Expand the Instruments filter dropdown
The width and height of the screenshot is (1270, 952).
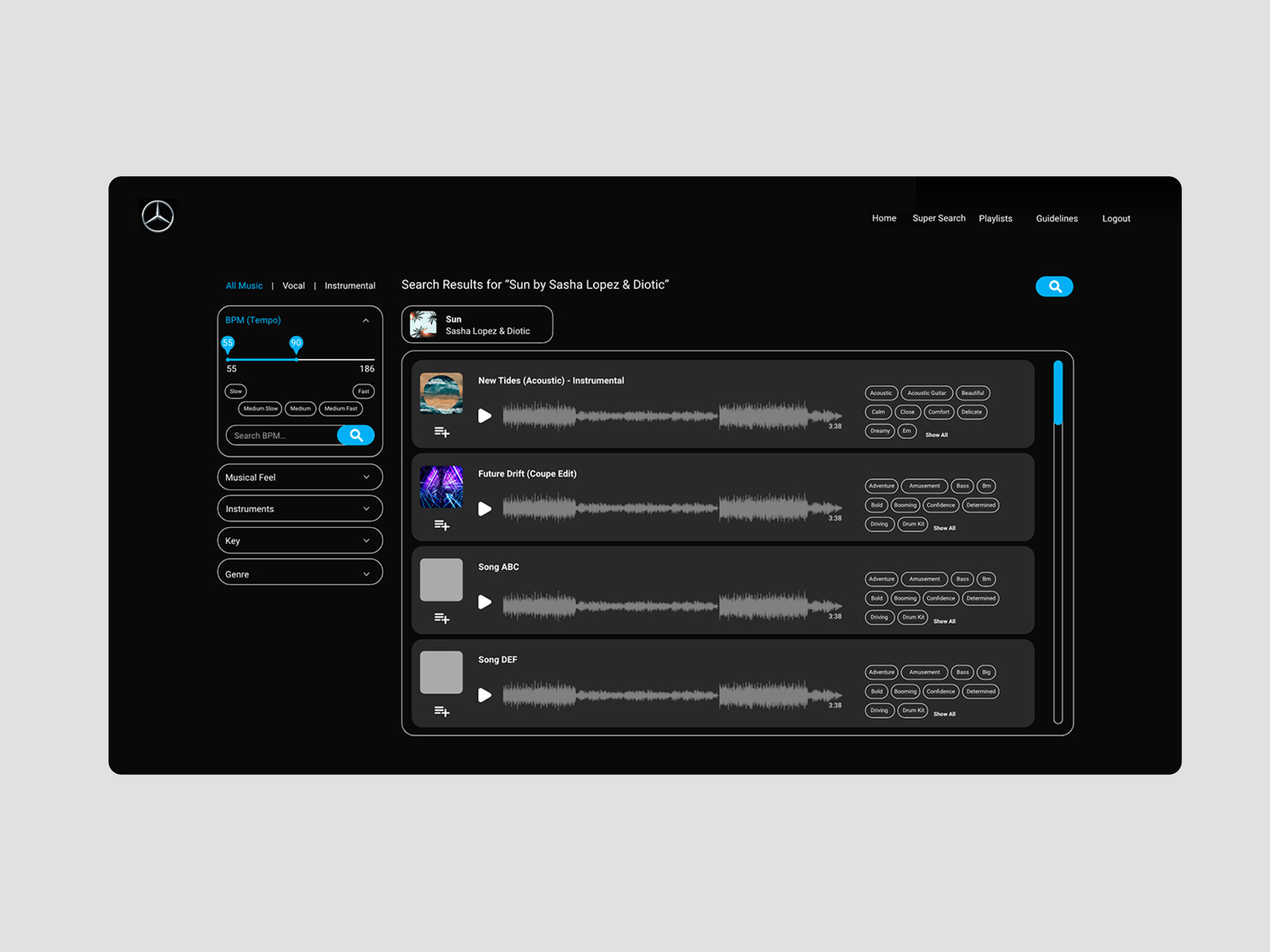point(297,509)
